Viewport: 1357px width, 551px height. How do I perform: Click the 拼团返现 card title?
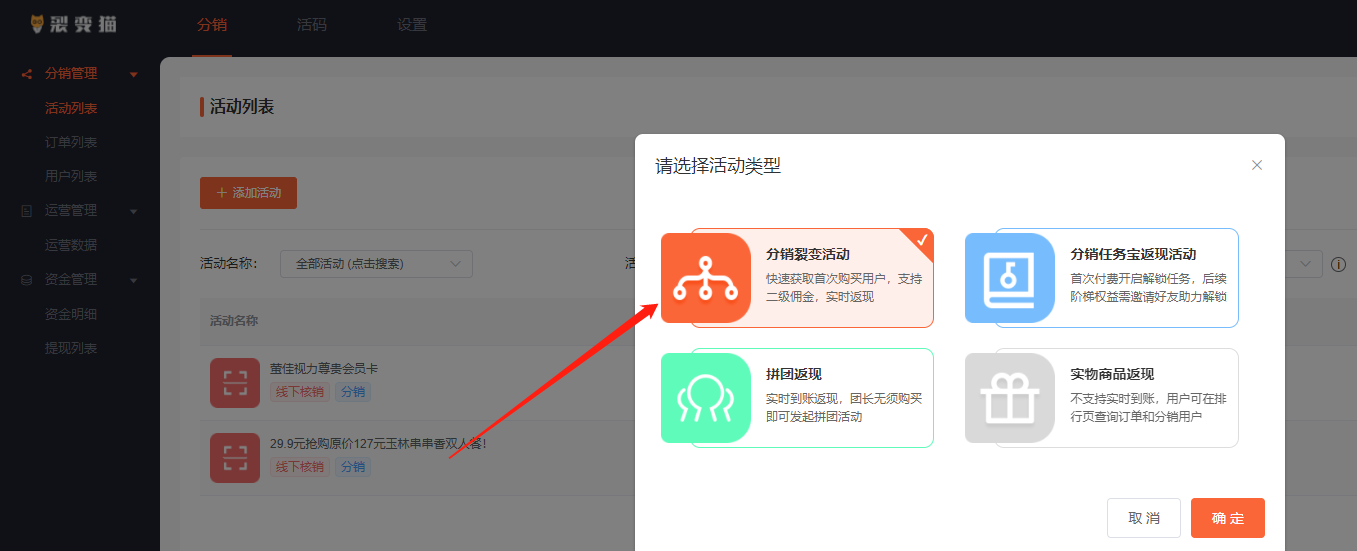click(794, 375)
